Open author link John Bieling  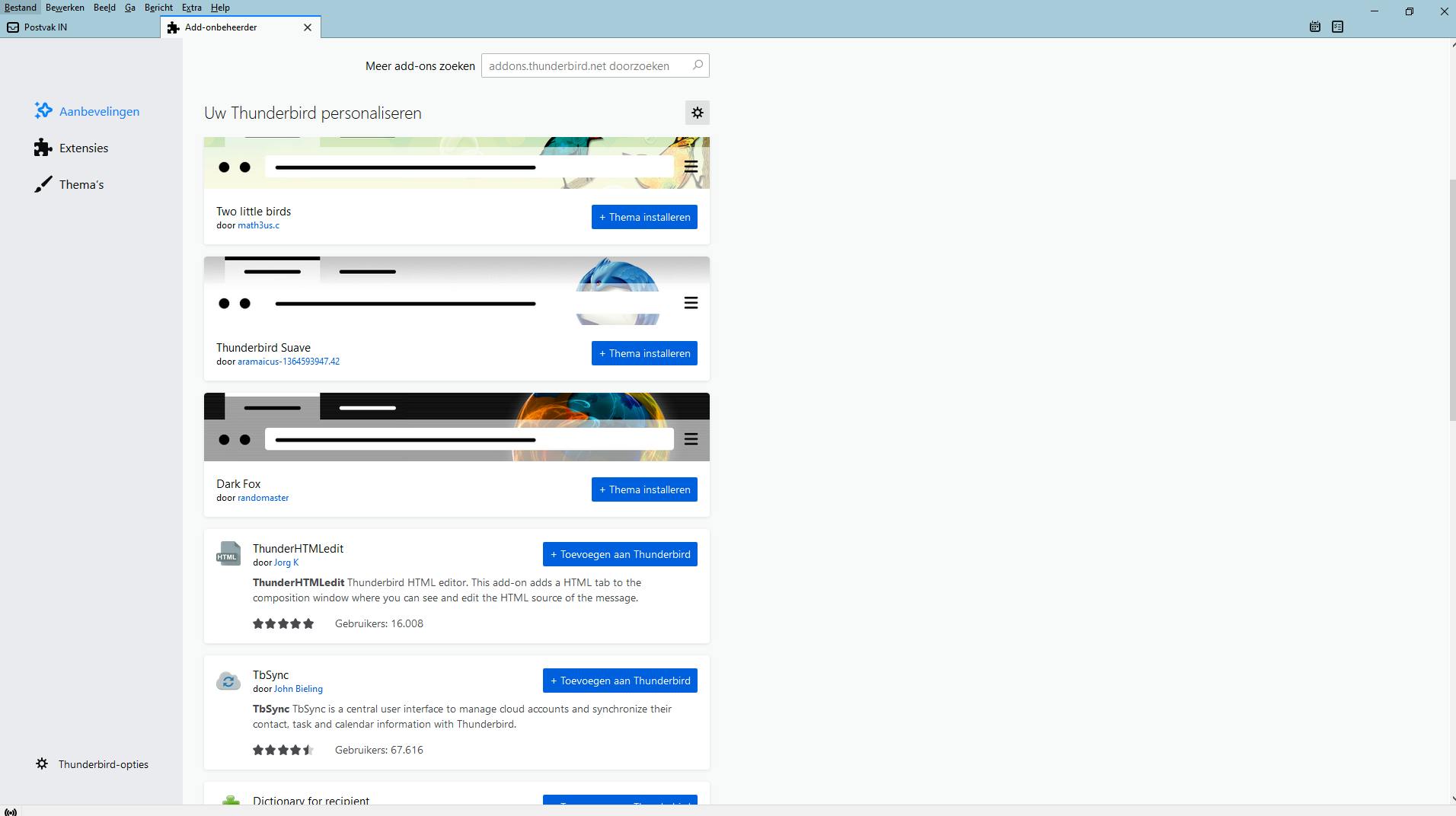pos(299,689)
